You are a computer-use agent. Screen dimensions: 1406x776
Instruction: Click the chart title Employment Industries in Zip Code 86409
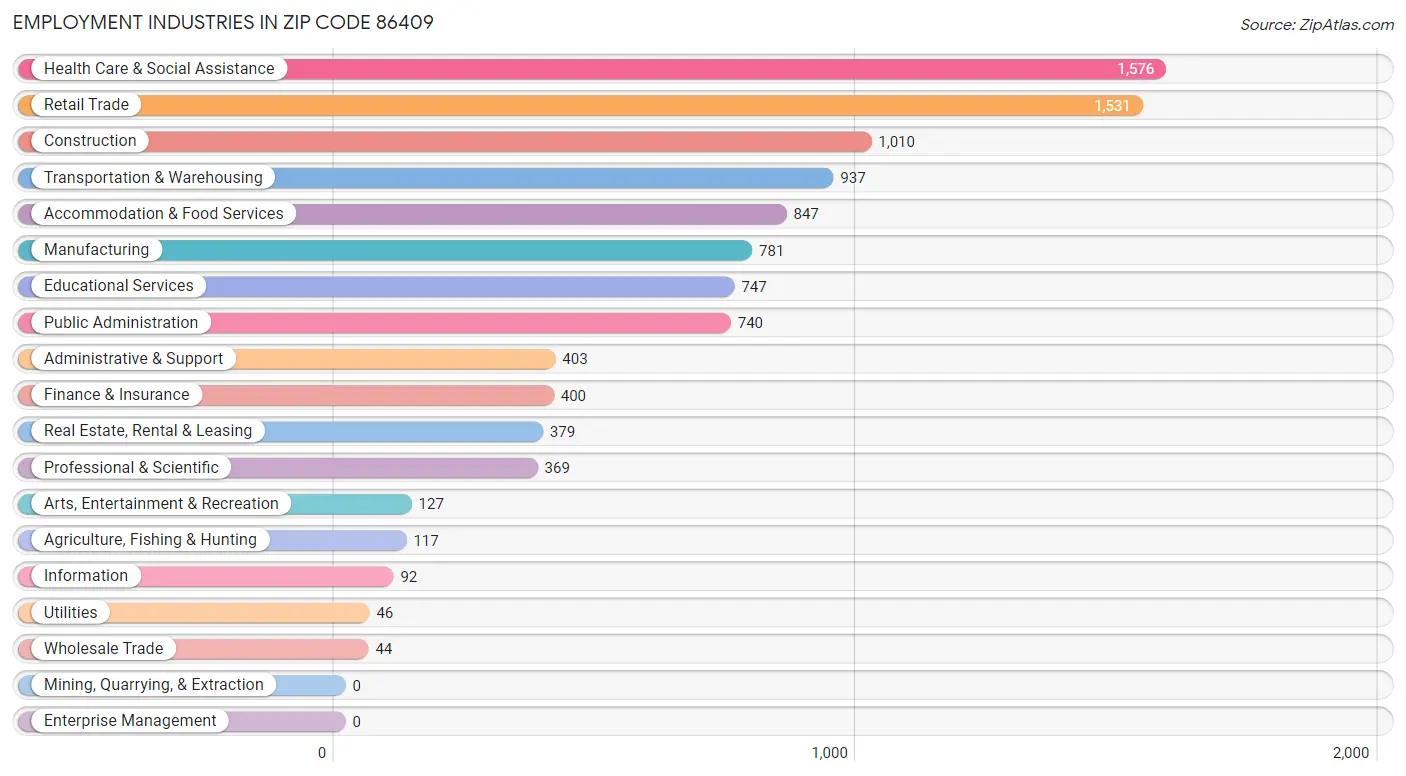pos(223,22)
